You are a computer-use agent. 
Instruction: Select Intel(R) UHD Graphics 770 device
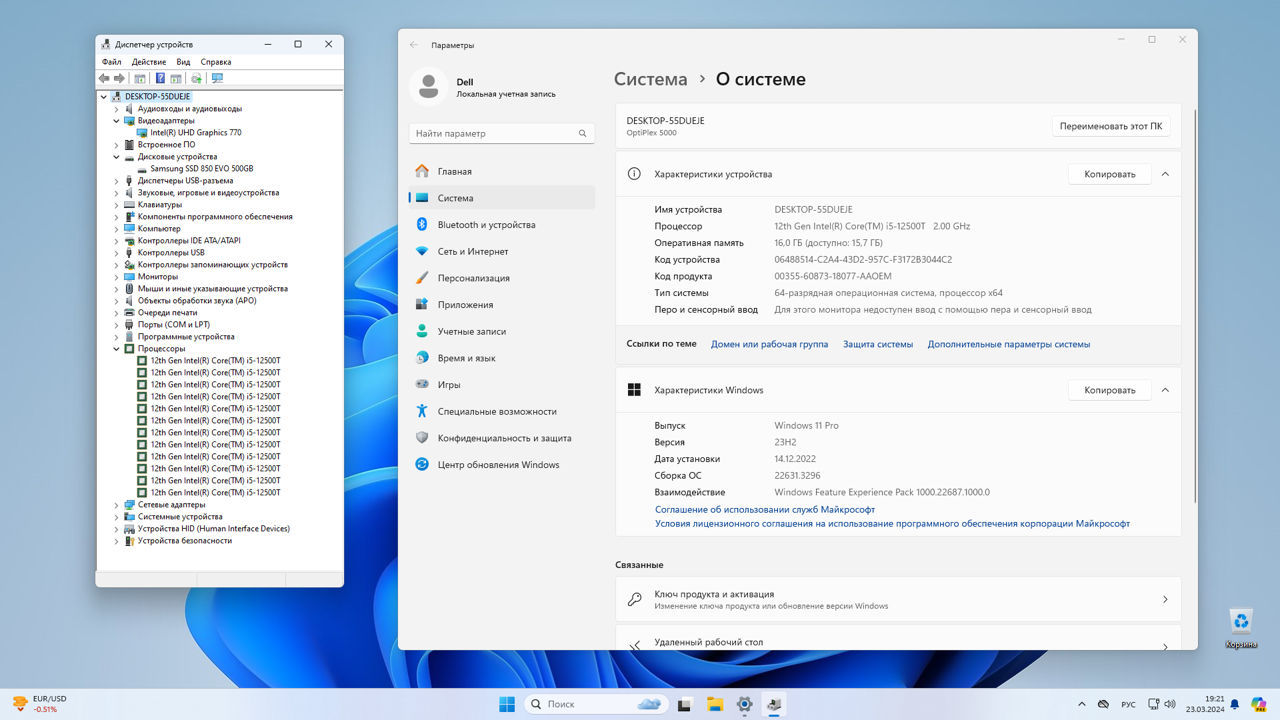click(196, 133)
